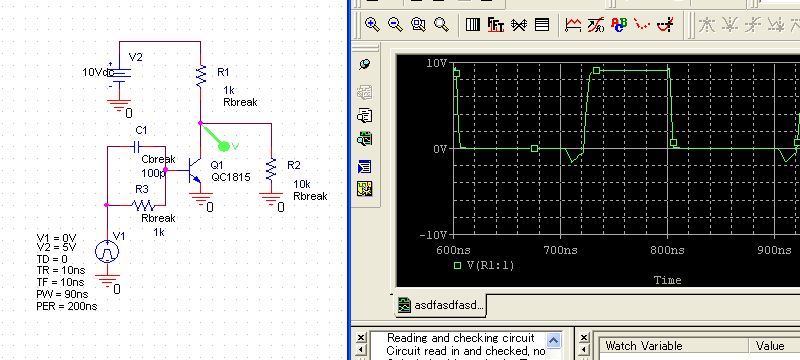800x360 pixels.
Task: Click the Zoom Fit magnifier icon
Action: point(441,24)
